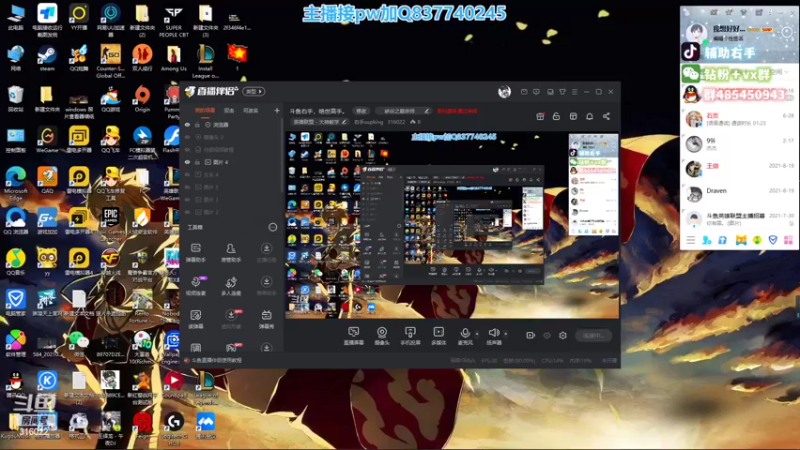Select the 浏览器 source row
This screenshot has width=800, height=450.
click(232, 124)
